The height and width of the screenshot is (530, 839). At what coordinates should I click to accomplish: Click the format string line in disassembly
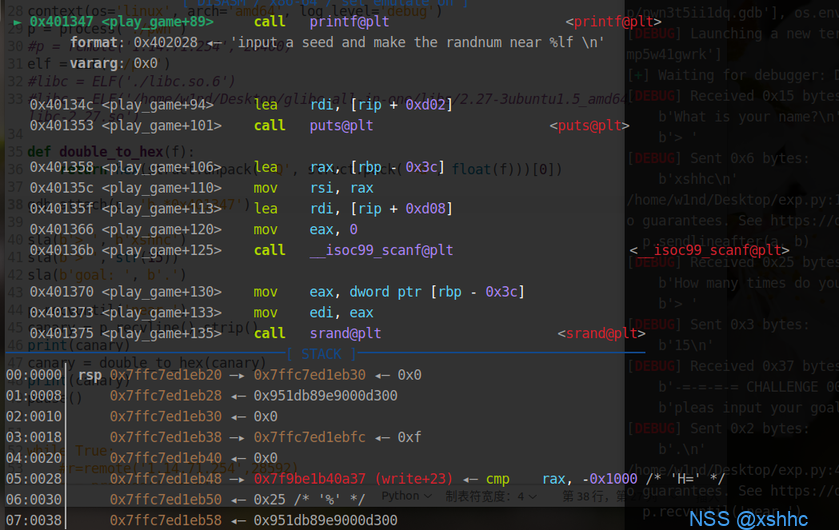(x=338, y=42)
